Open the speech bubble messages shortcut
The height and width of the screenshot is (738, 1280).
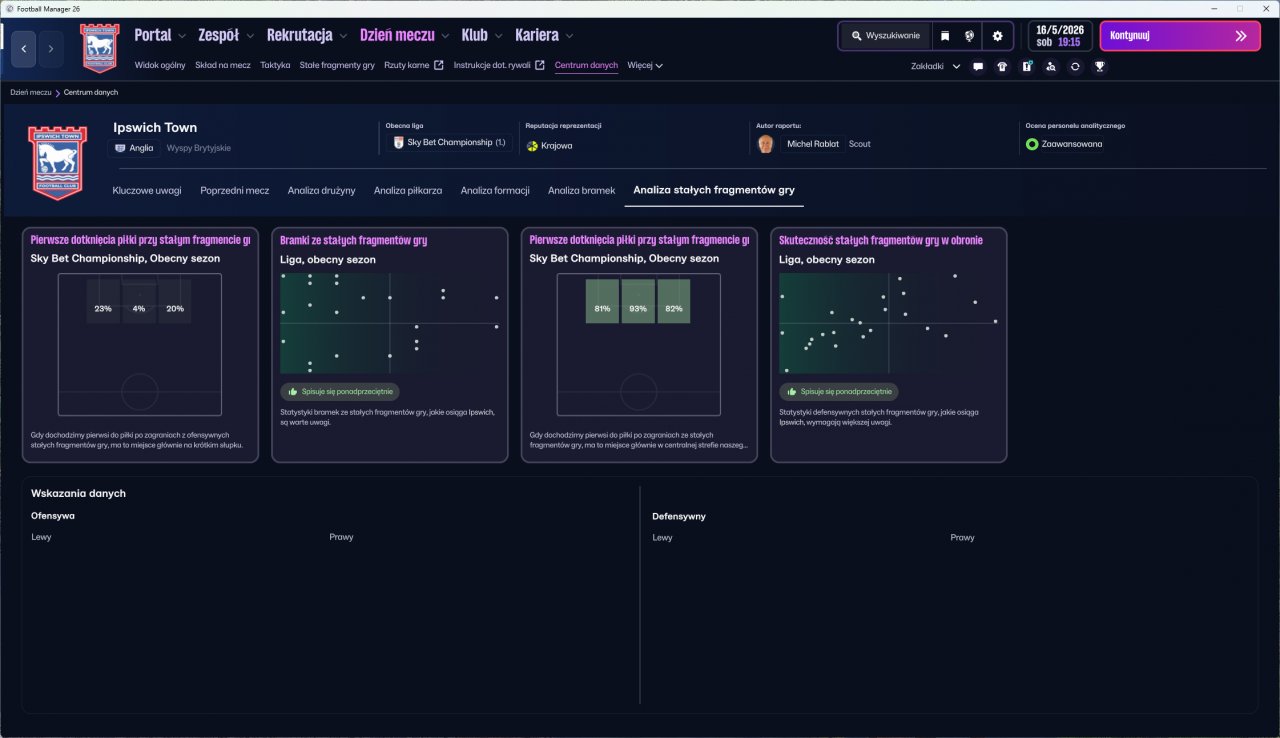tap(978, 66)
